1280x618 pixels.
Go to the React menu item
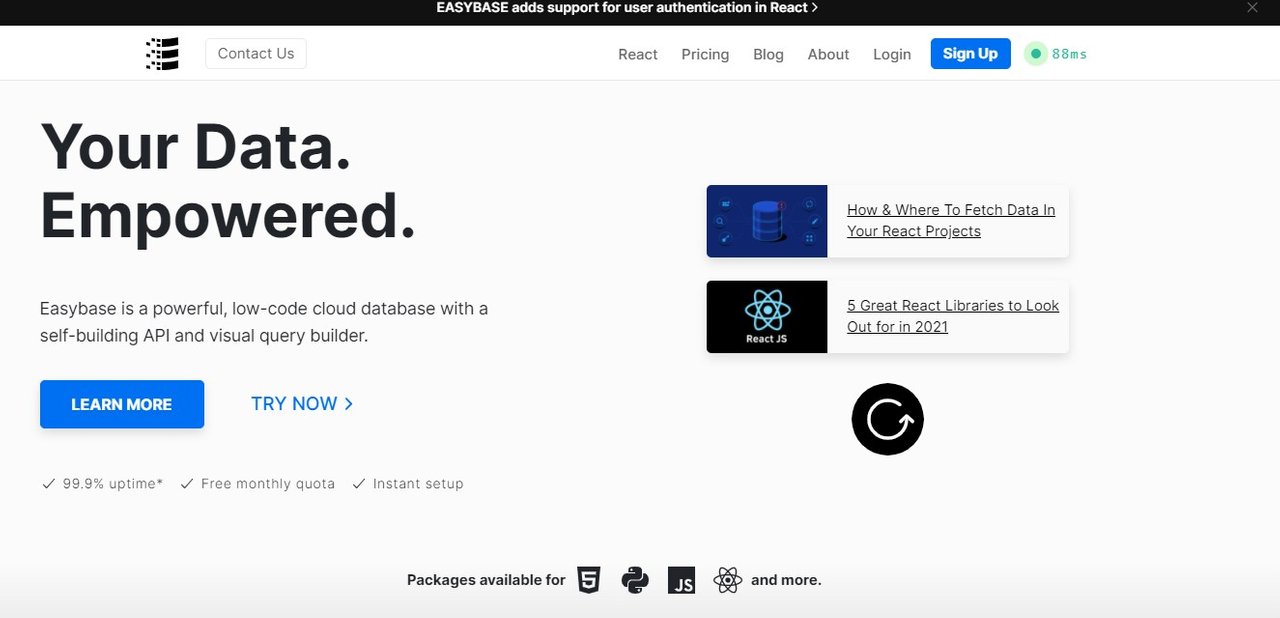pyautogui.click(x=638, y=54)
